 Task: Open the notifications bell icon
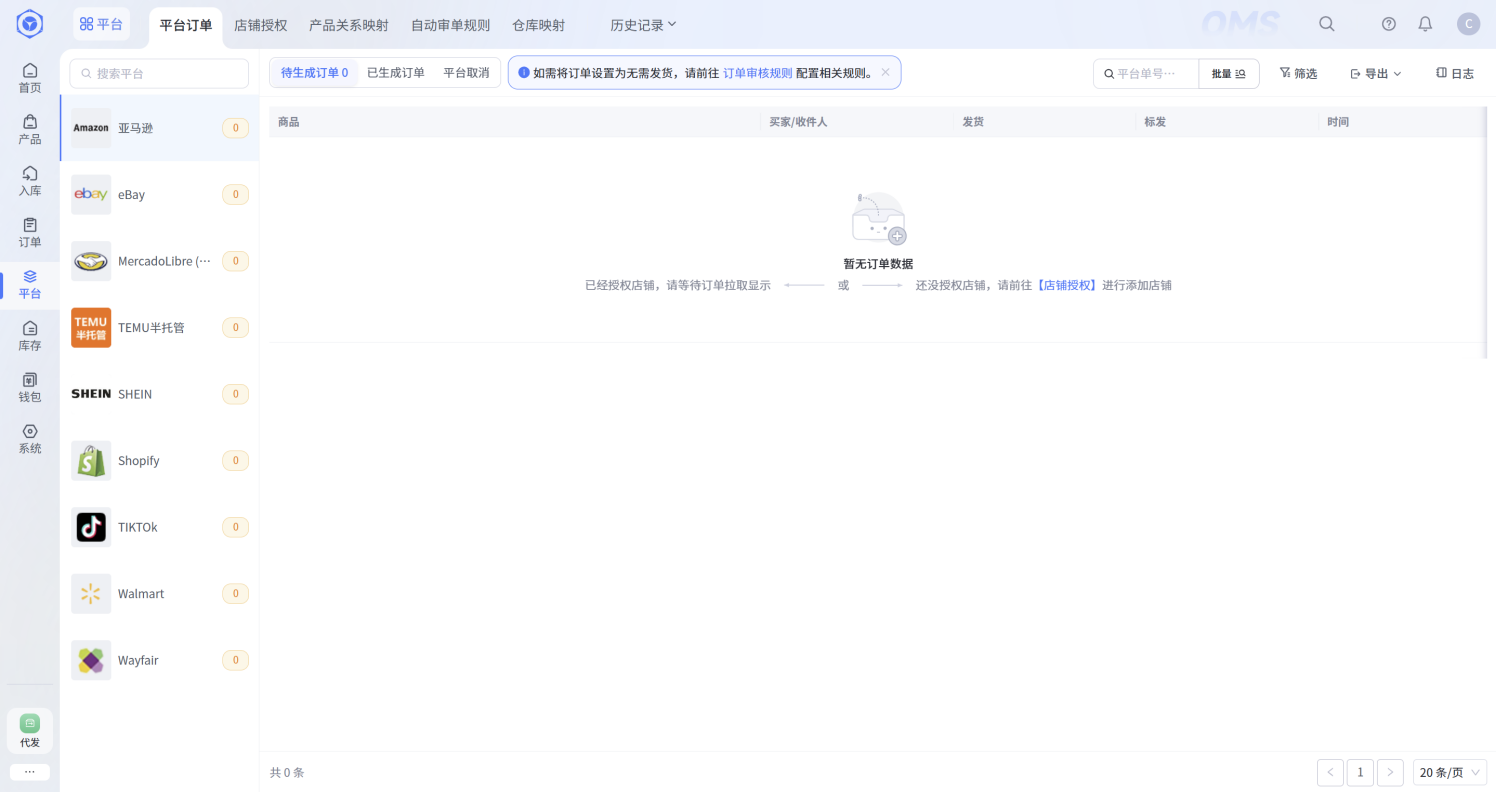[x=1426, y=24]
